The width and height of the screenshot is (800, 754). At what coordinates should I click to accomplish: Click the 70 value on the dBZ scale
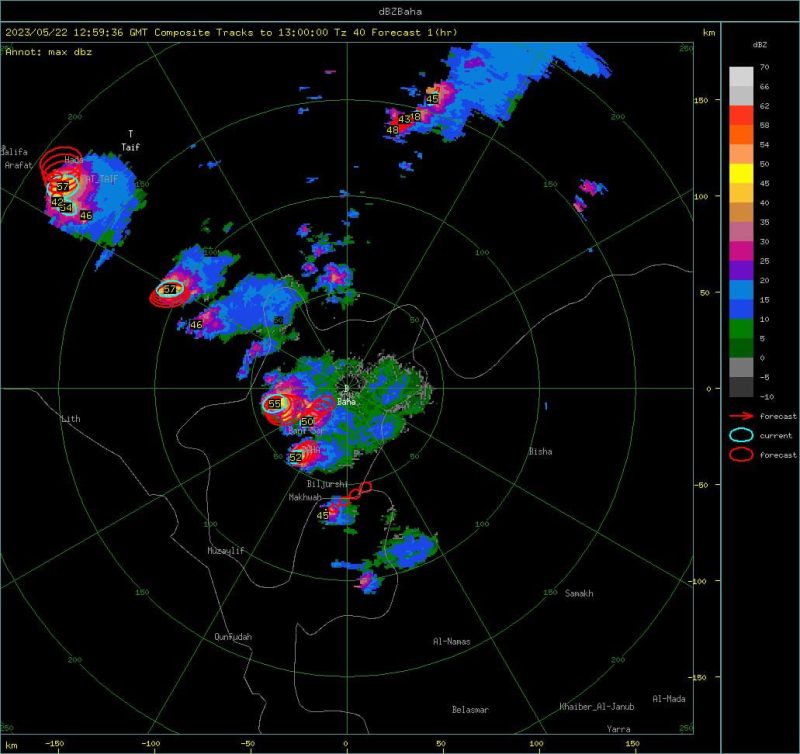[x=764, y=67]
